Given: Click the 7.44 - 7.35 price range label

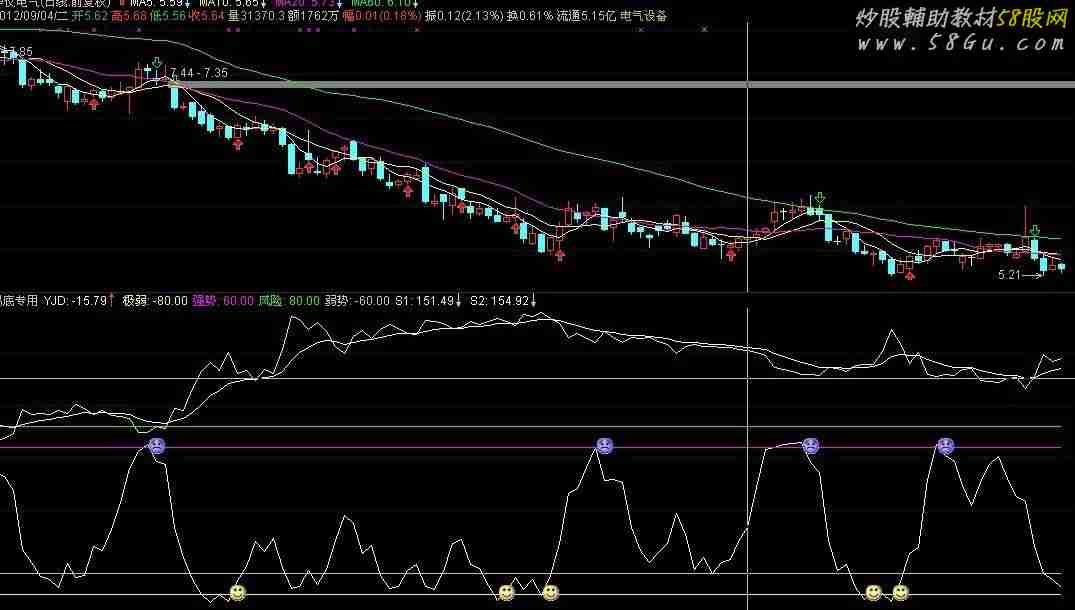Looking at the screenshot, I should pos(200,73).
